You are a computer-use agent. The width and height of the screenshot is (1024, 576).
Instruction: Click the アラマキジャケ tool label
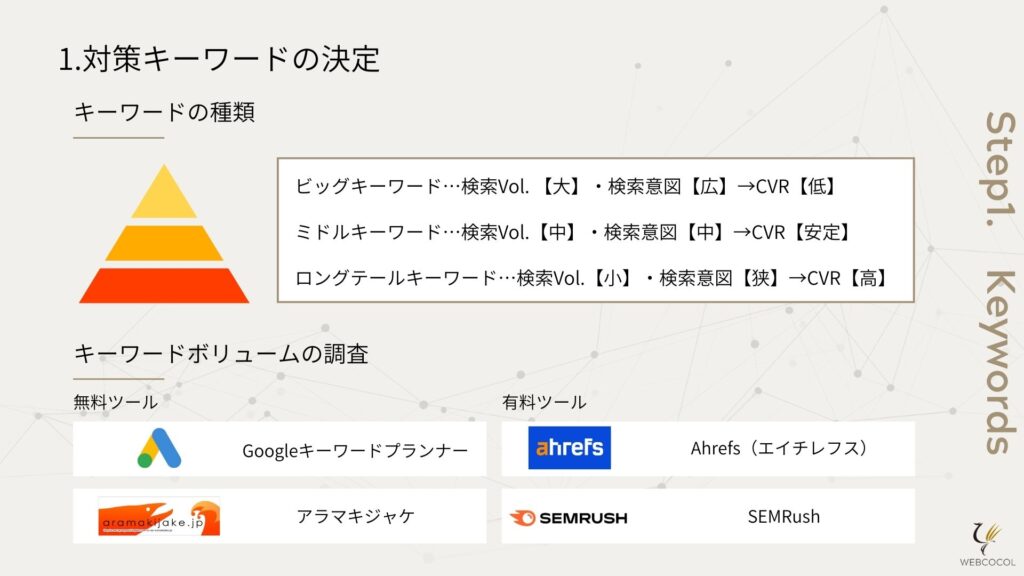coord(355,517)
